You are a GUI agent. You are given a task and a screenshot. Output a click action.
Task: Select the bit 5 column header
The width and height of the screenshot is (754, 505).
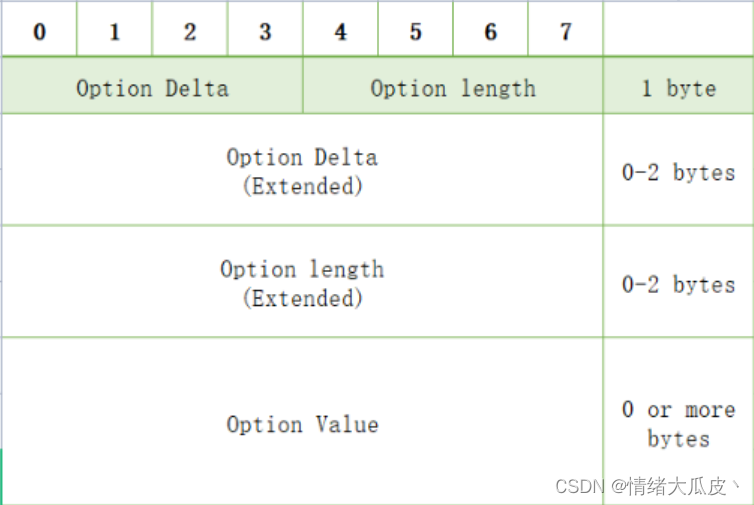415,31
